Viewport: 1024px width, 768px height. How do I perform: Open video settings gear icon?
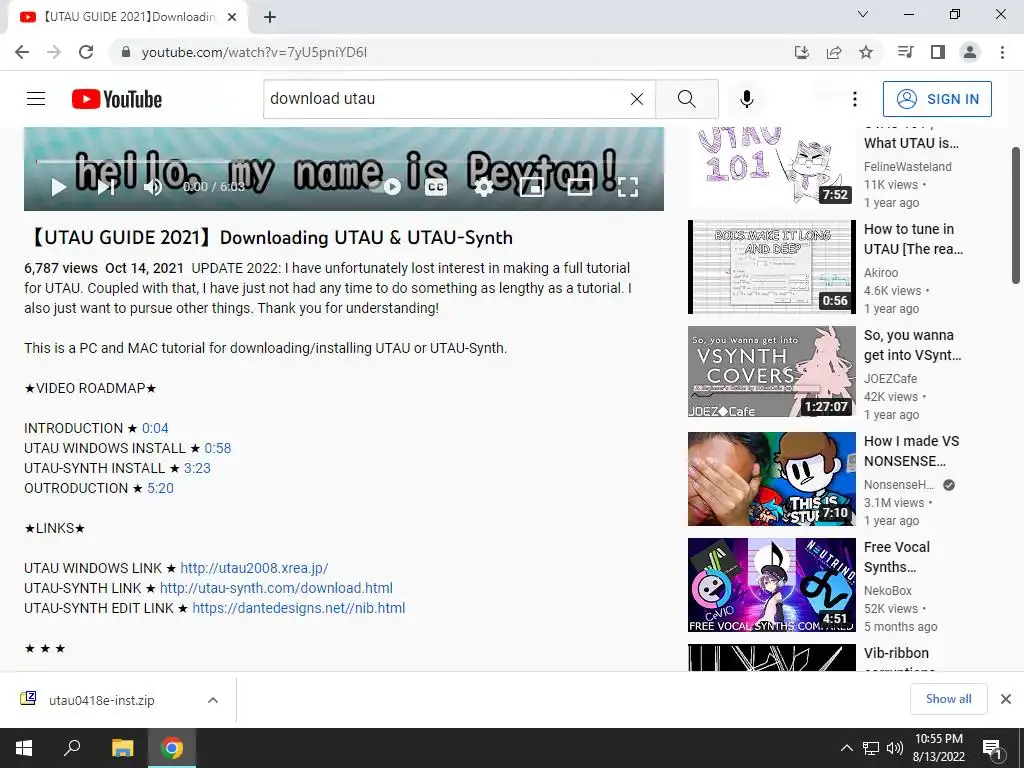coord(483,187)
